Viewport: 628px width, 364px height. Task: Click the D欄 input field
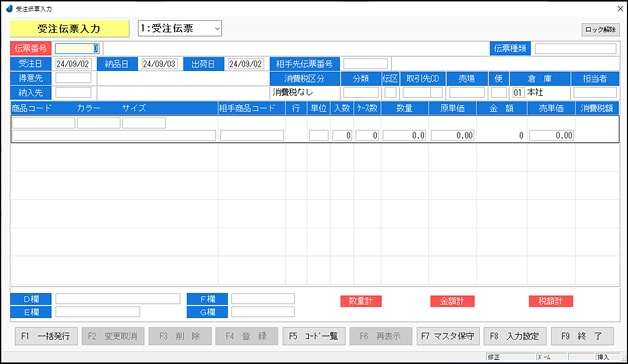point(118,299)
